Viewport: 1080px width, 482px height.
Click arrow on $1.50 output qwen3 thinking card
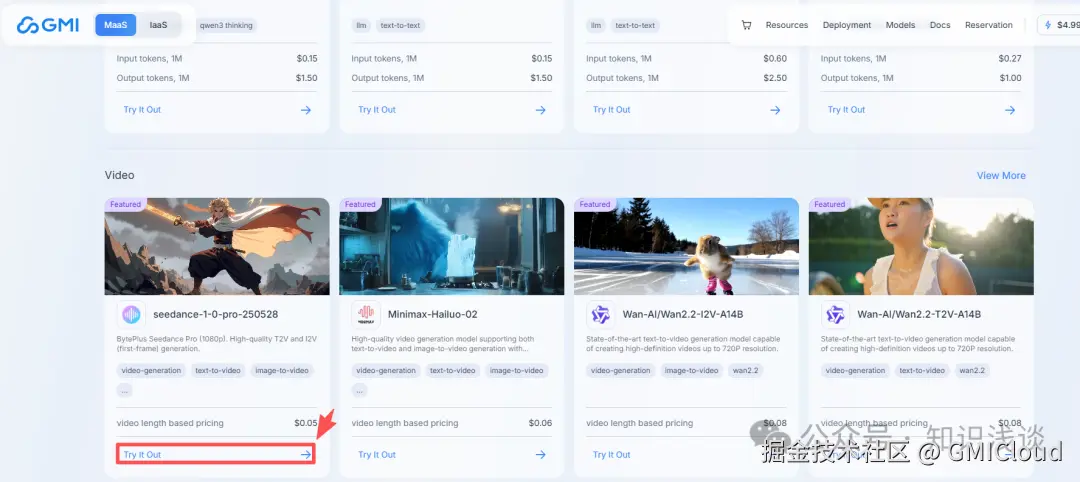(x=306, y=109)
